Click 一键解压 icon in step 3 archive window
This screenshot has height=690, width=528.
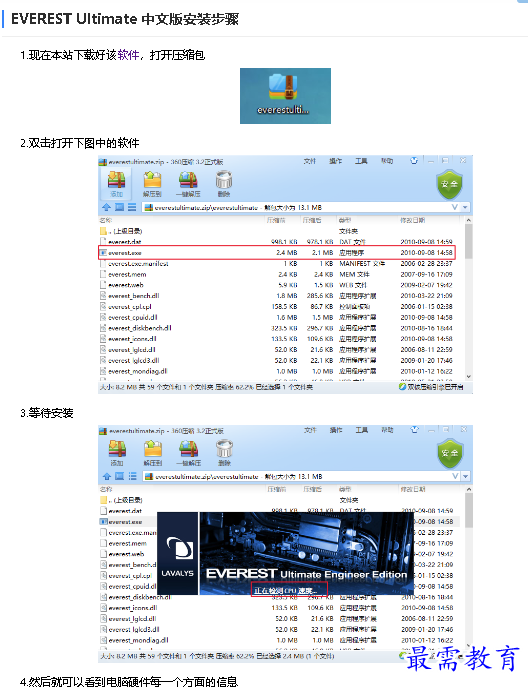(188, 453)
